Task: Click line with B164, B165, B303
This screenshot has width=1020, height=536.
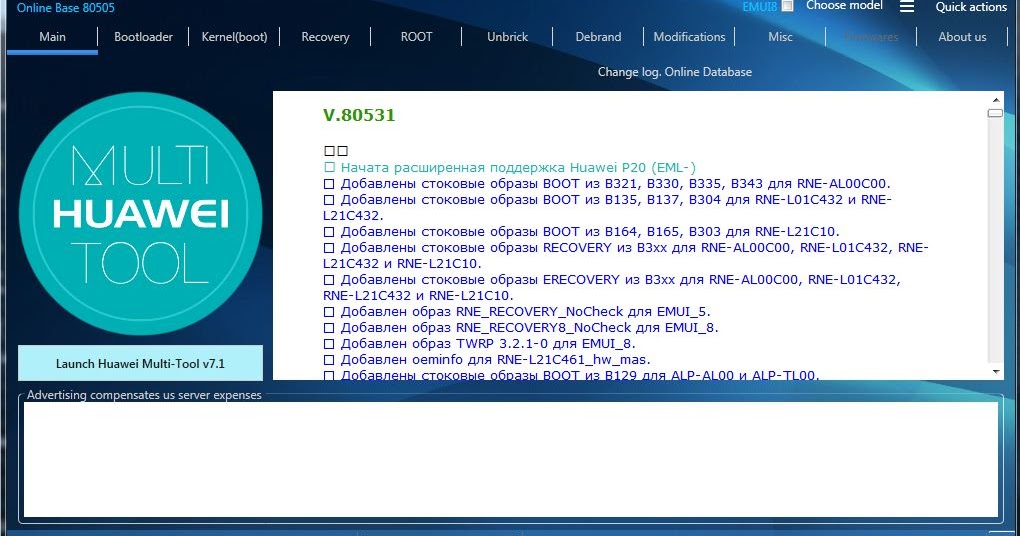Action: point(582,232)
